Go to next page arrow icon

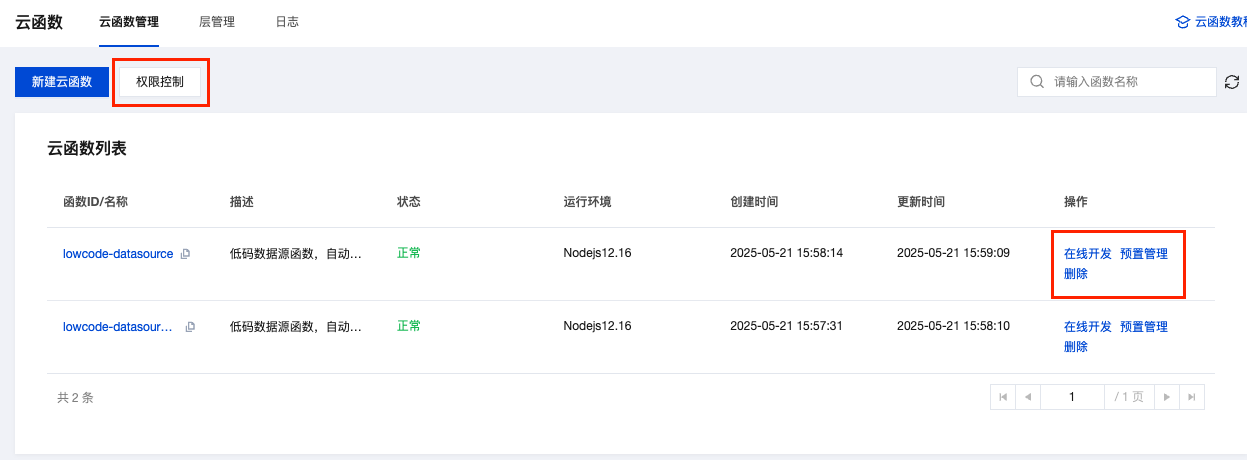tap(1166, 397)
